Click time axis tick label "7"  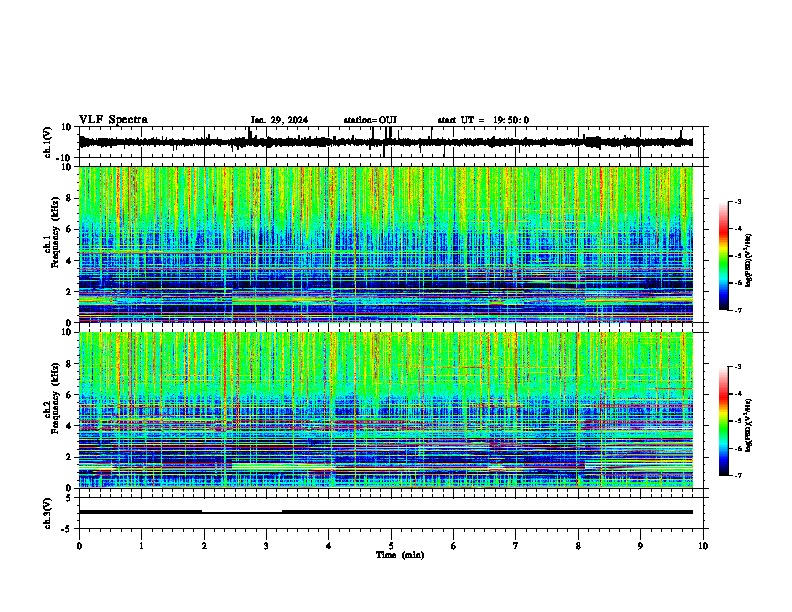click(x=516, y=546)
